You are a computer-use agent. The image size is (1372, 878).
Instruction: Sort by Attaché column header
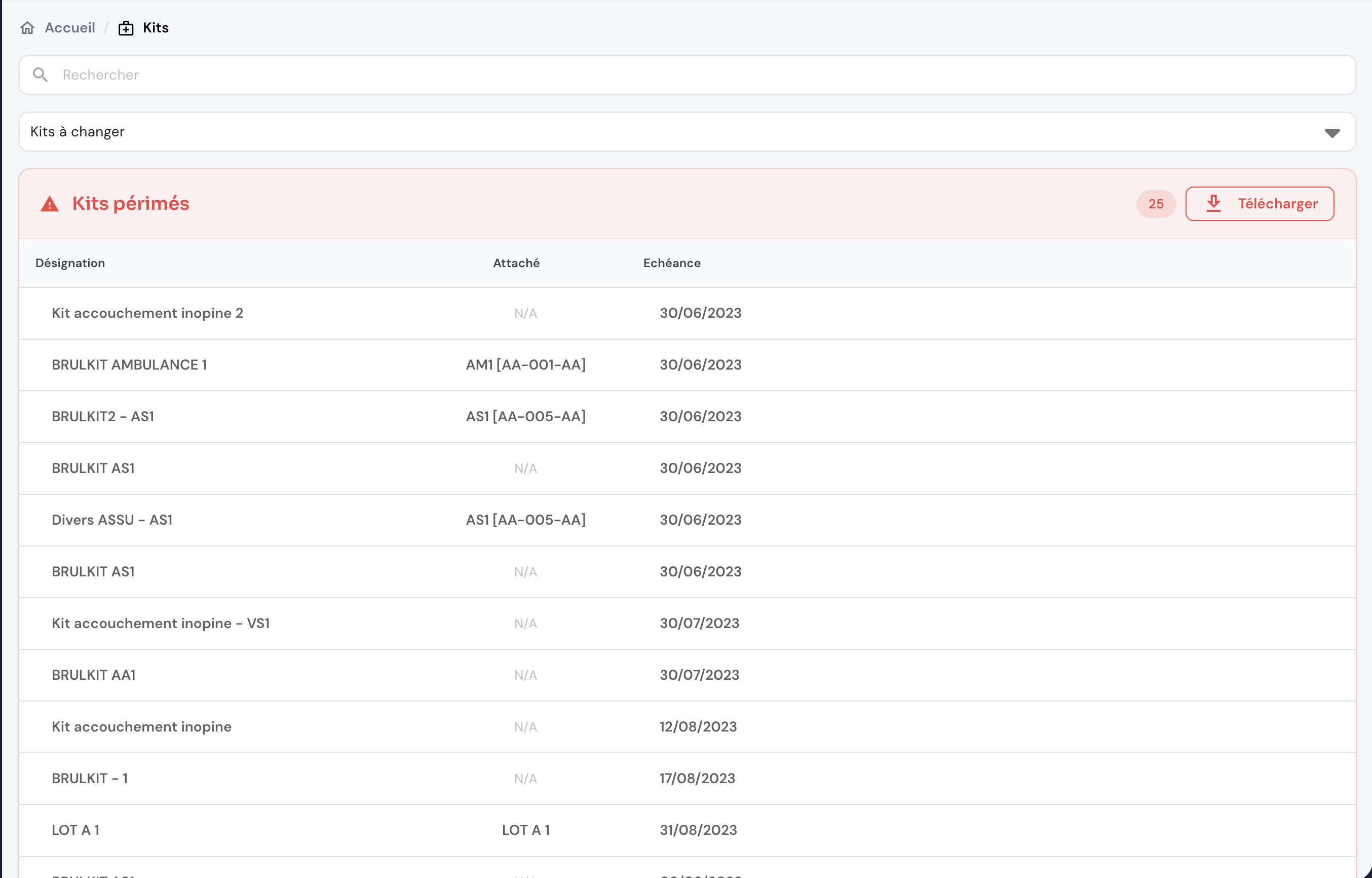516,263
